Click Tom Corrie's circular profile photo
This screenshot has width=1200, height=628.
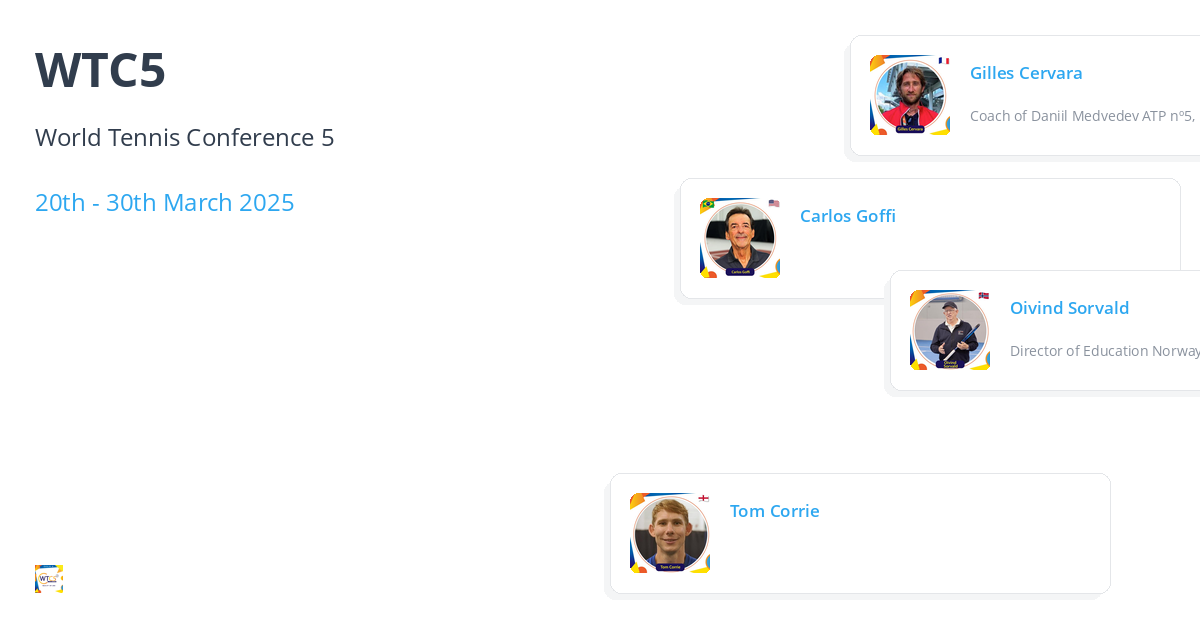point(669,533)
